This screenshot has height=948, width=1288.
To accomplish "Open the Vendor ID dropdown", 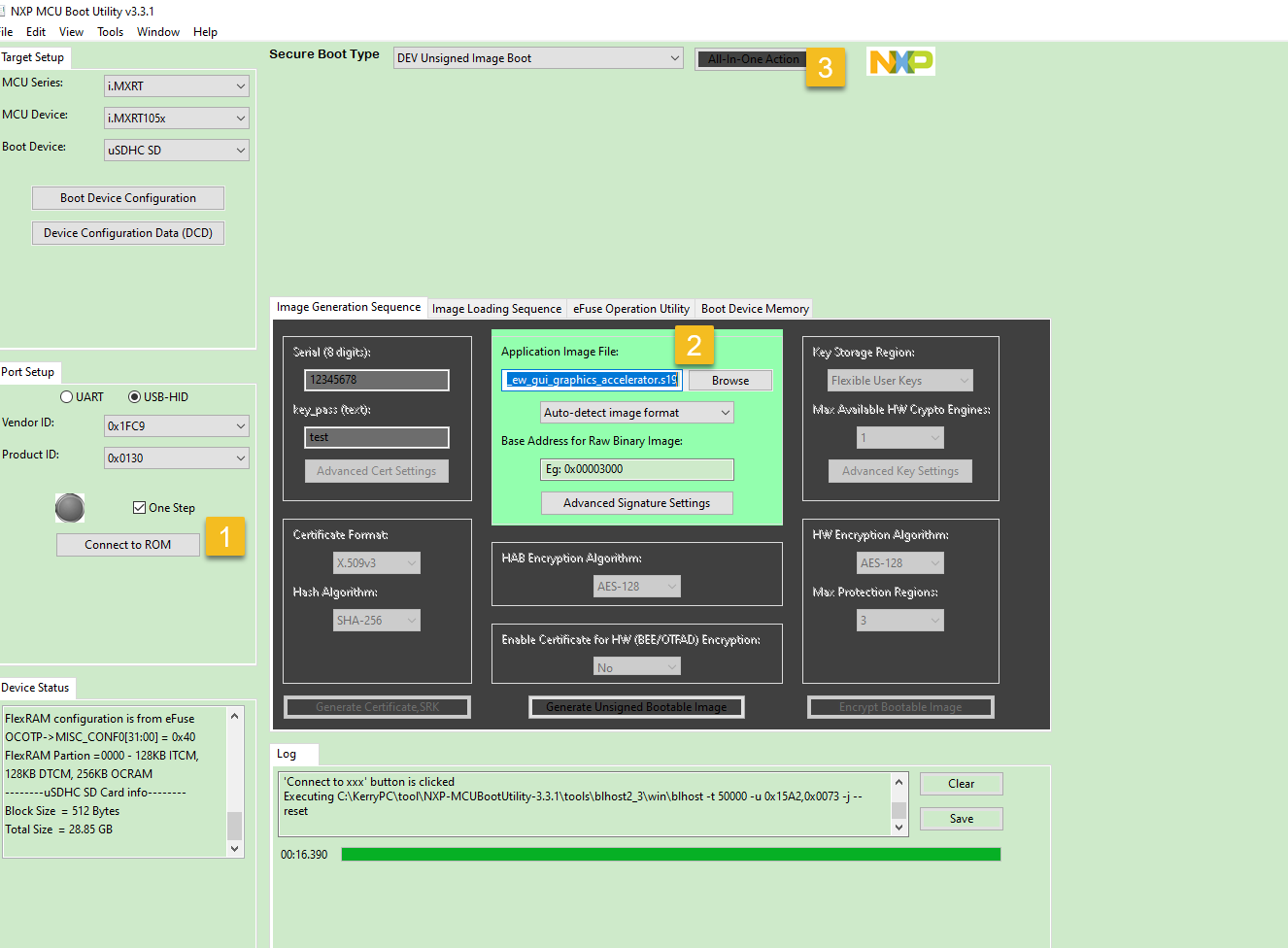I will pos(177,426).
